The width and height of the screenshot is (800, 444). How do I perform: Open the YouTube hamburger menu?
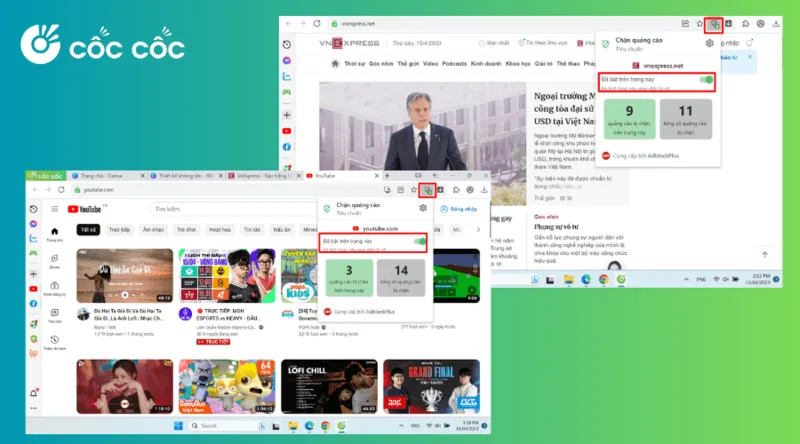pyautogui.click(x=55, y=209)
